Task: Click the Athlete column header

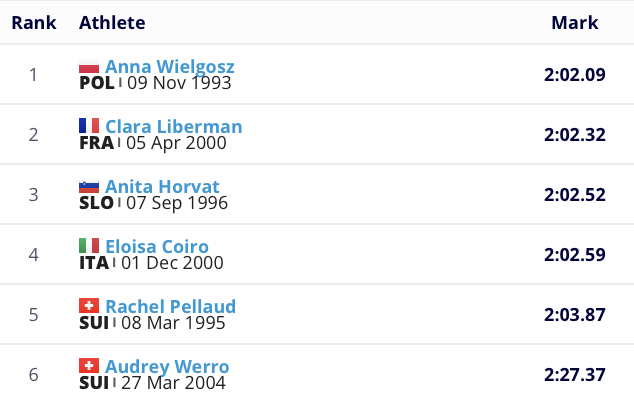Action: 112,22
